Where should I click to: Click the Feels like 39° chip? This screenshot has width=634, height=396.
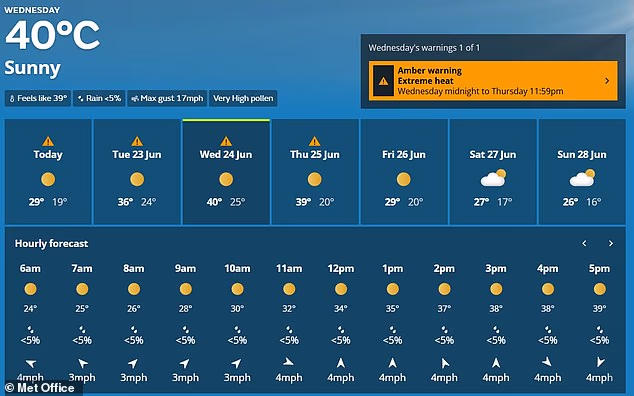tap(38, 98)
